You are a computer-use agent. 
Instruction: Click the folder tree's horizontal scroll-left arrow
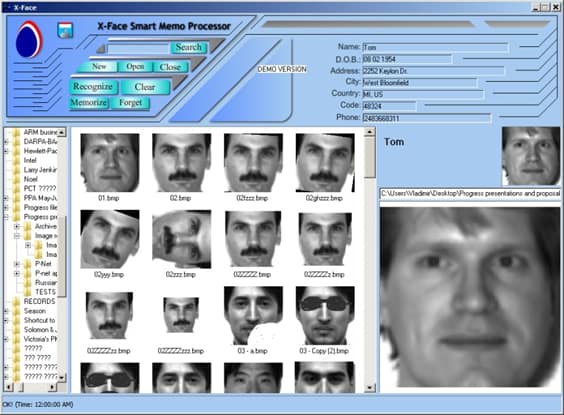pos(8,387)
